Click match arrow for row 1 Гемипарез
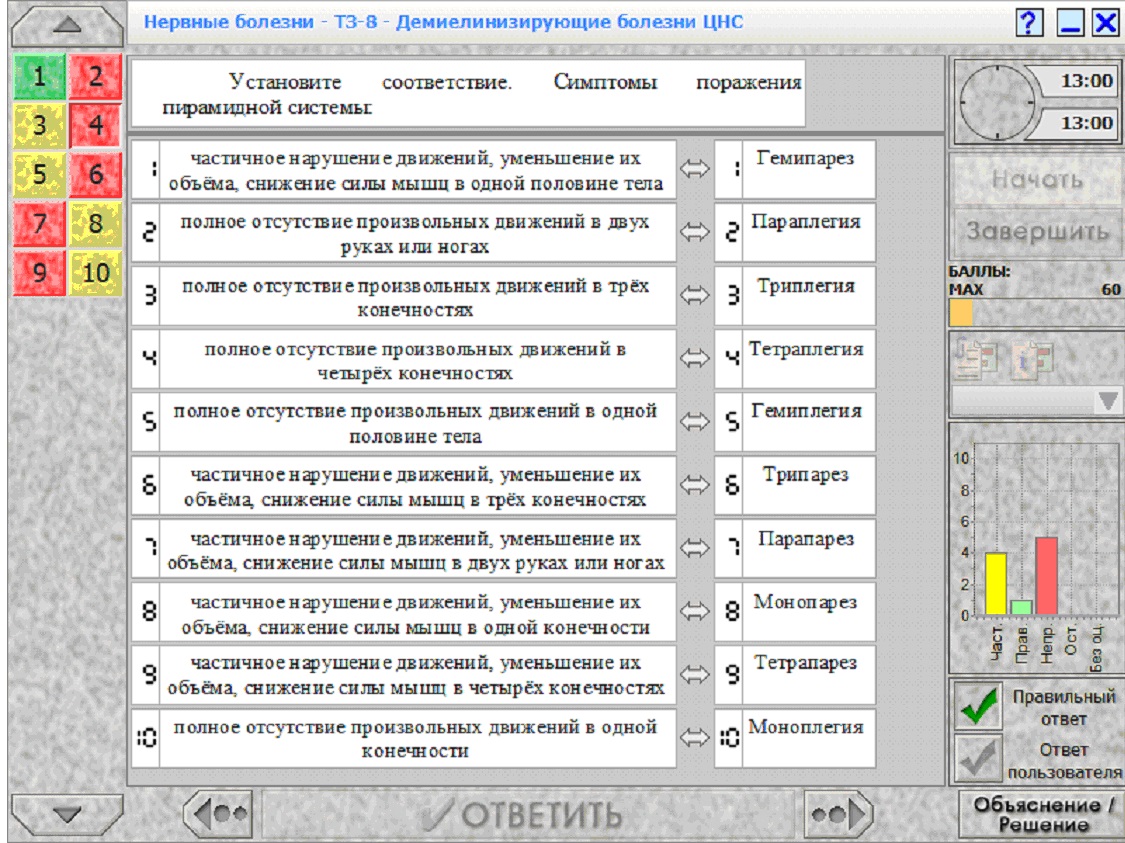The height and width of the screenshot is (843, 1125). pos(695,169)
